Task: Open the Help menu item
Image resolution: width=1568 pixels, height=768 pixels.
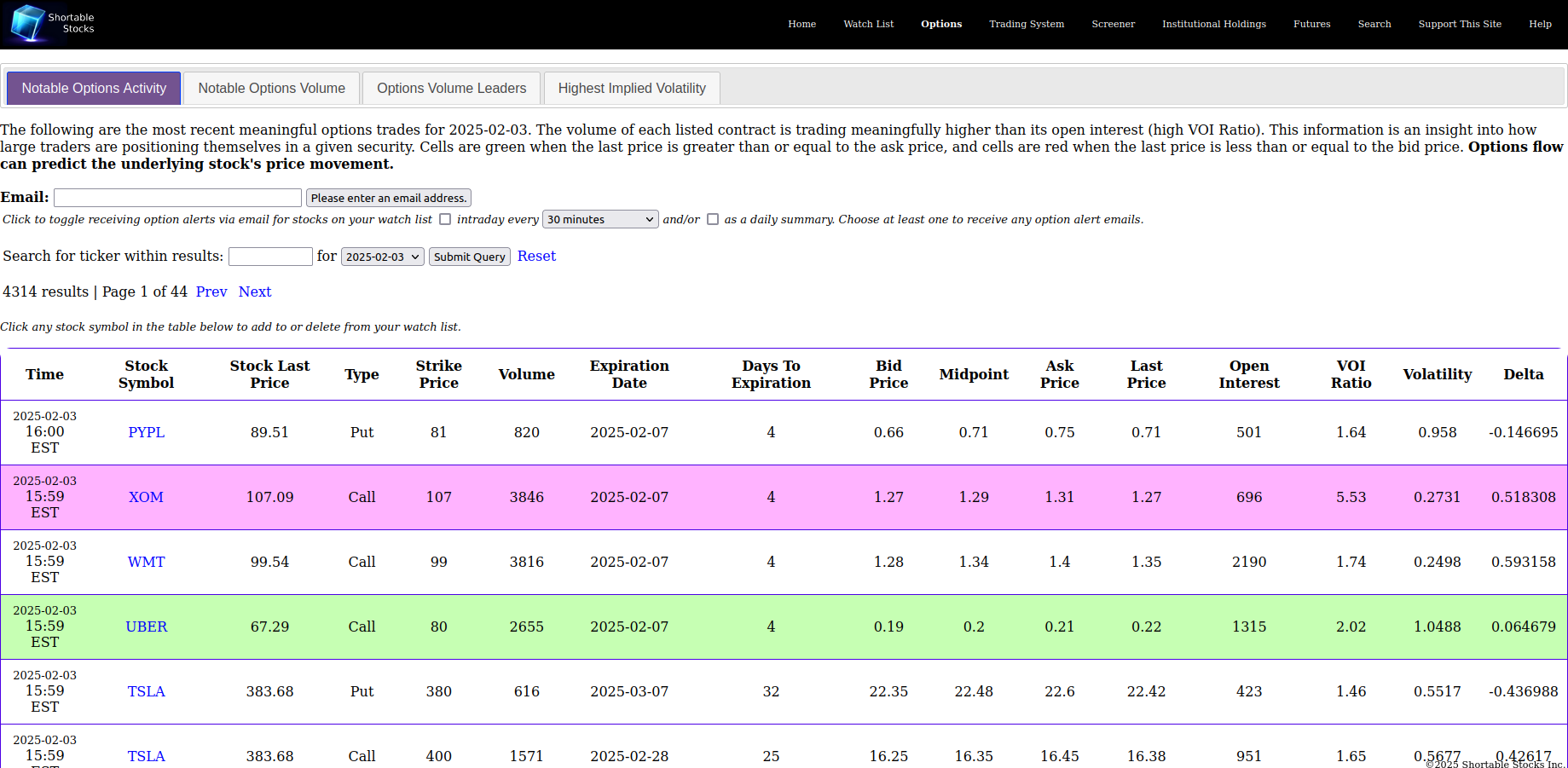Action: click(x=1540, y=24)
